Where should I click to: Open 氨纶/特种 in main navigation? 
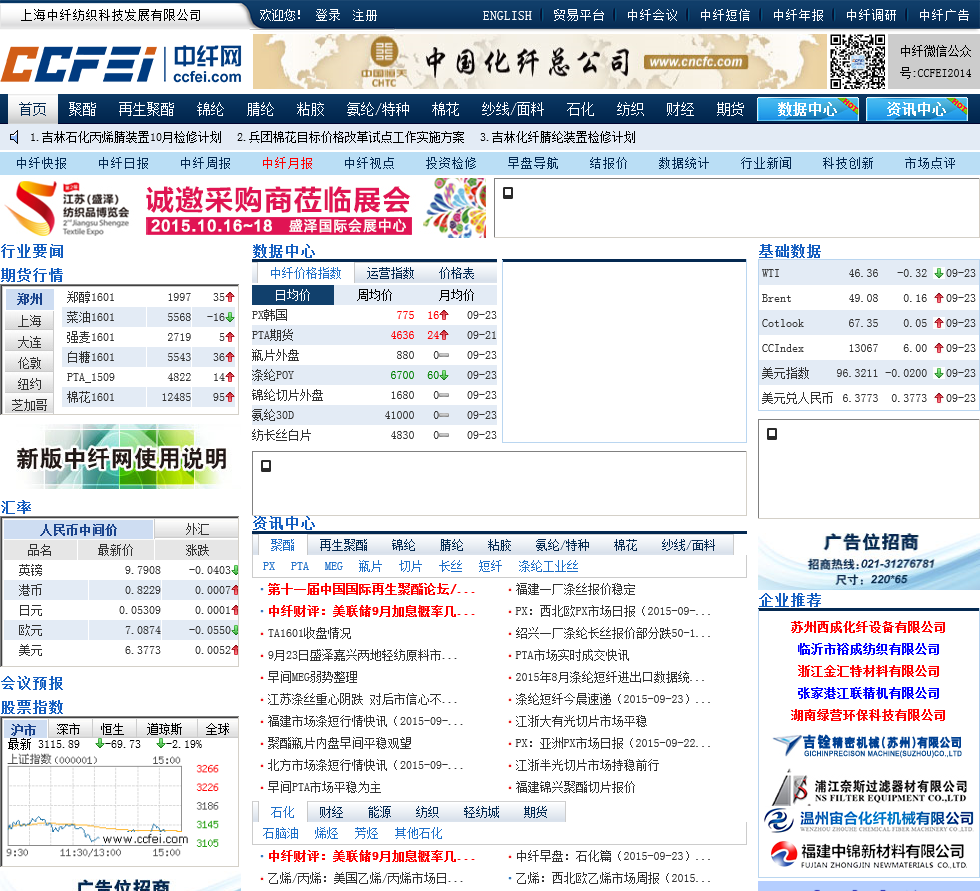378,109
